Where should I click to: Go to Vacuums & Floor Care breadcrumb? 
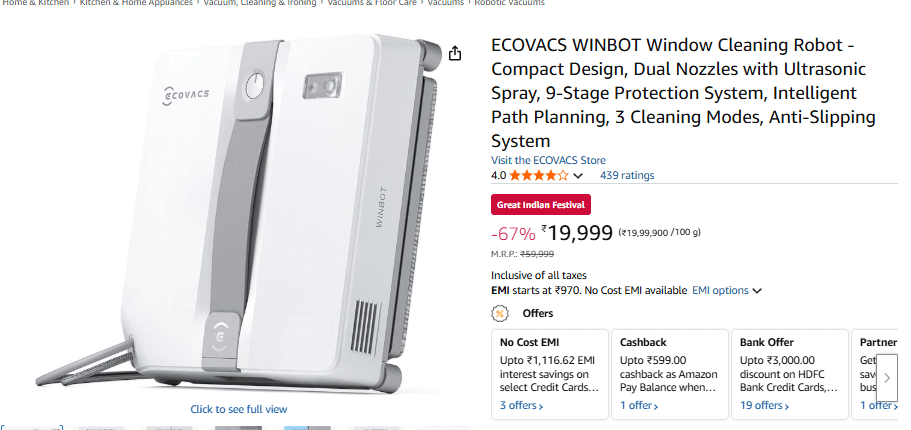pyautogui.click(x=374, y=3)
